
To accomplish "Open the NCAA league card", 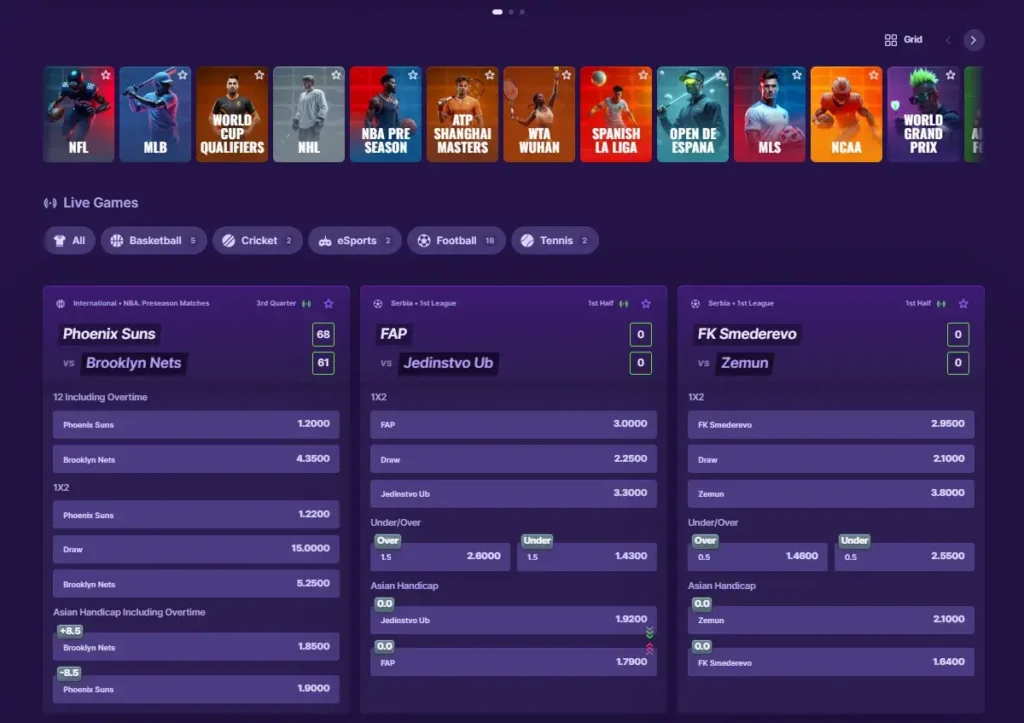I will [x=846, y=114].
